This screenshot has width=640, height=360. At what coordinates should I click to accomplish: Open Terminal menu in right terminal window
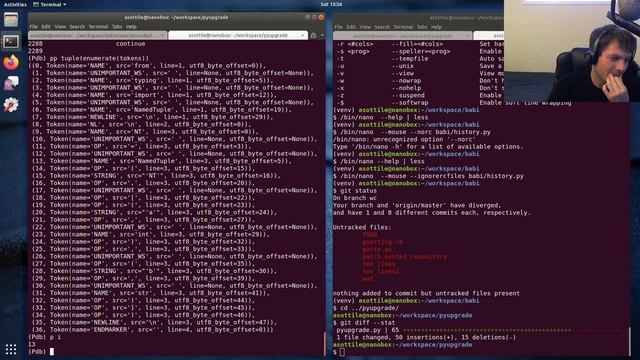pos(403,27)
